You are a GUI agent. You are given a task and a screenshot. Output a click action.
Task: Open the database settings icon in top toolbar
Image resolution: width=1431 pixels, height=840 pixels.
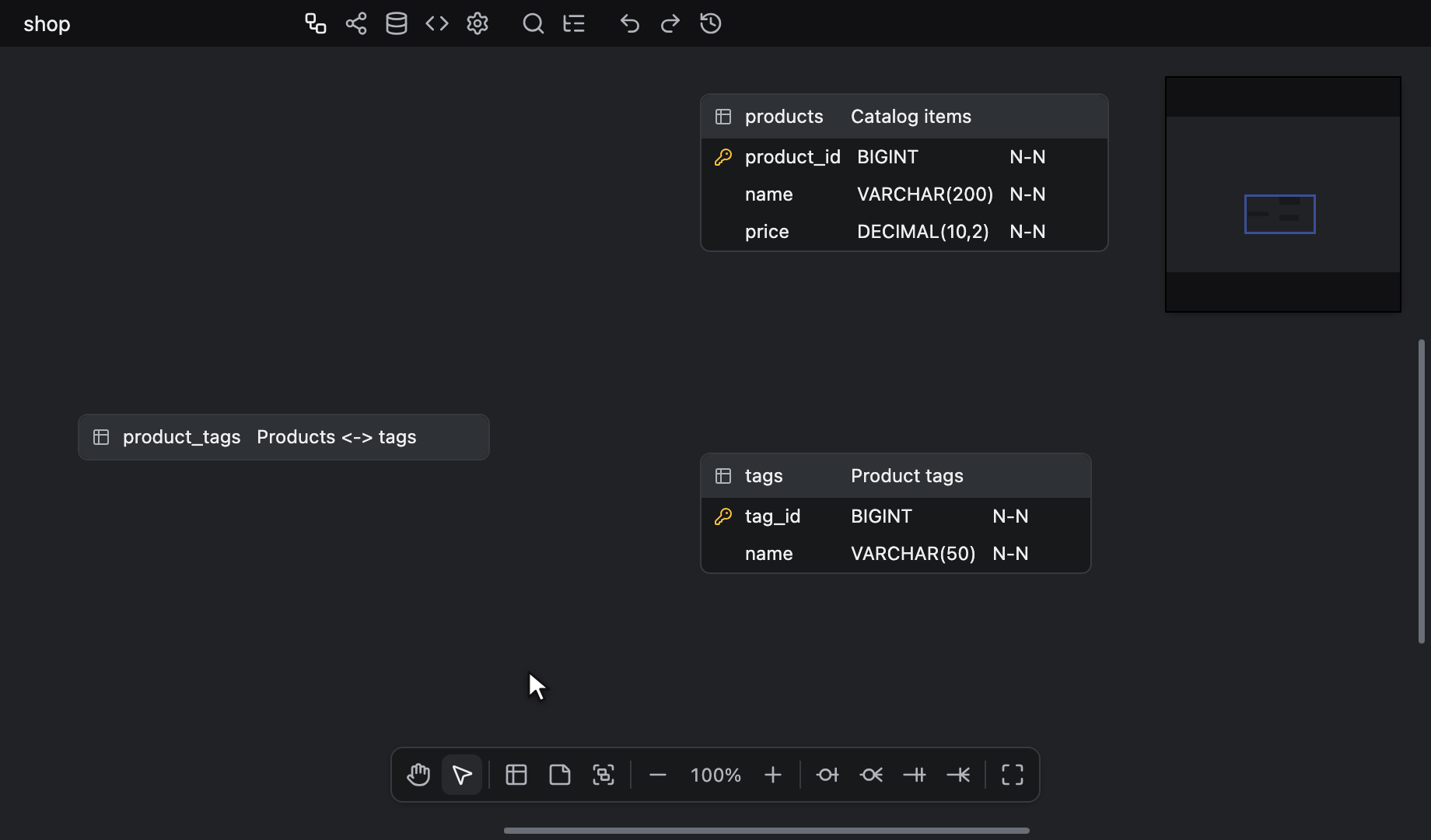click(397, 23)
